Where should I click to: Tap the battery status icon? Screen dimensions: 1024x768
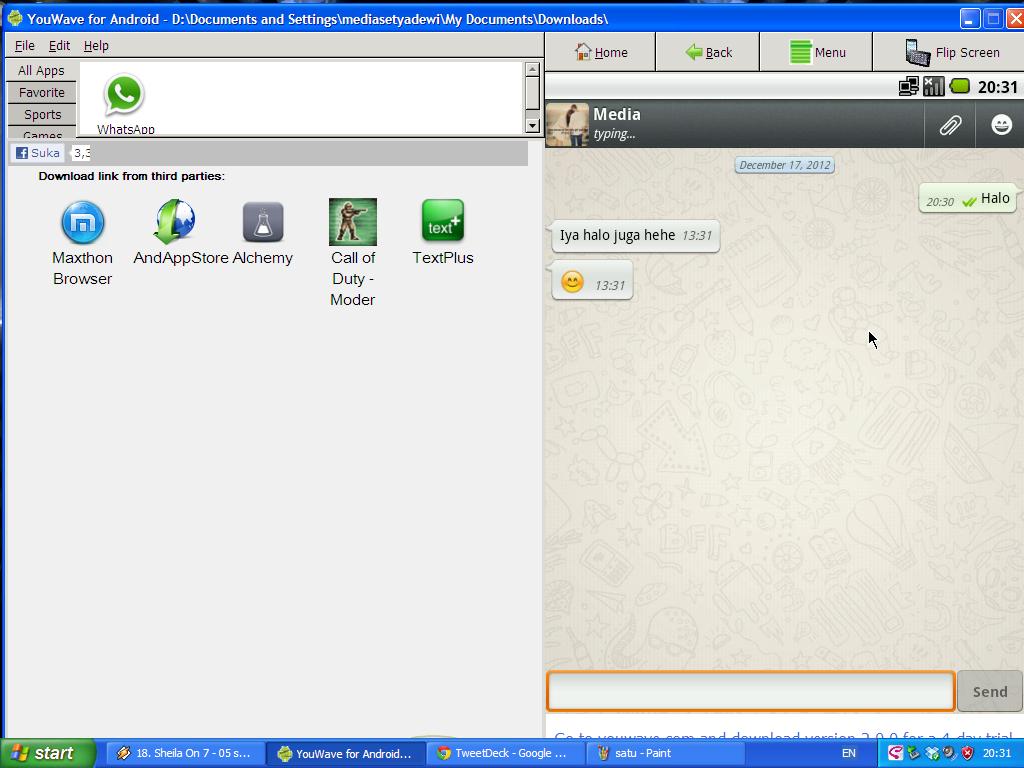pyautogui.click(x=960, y=86)
